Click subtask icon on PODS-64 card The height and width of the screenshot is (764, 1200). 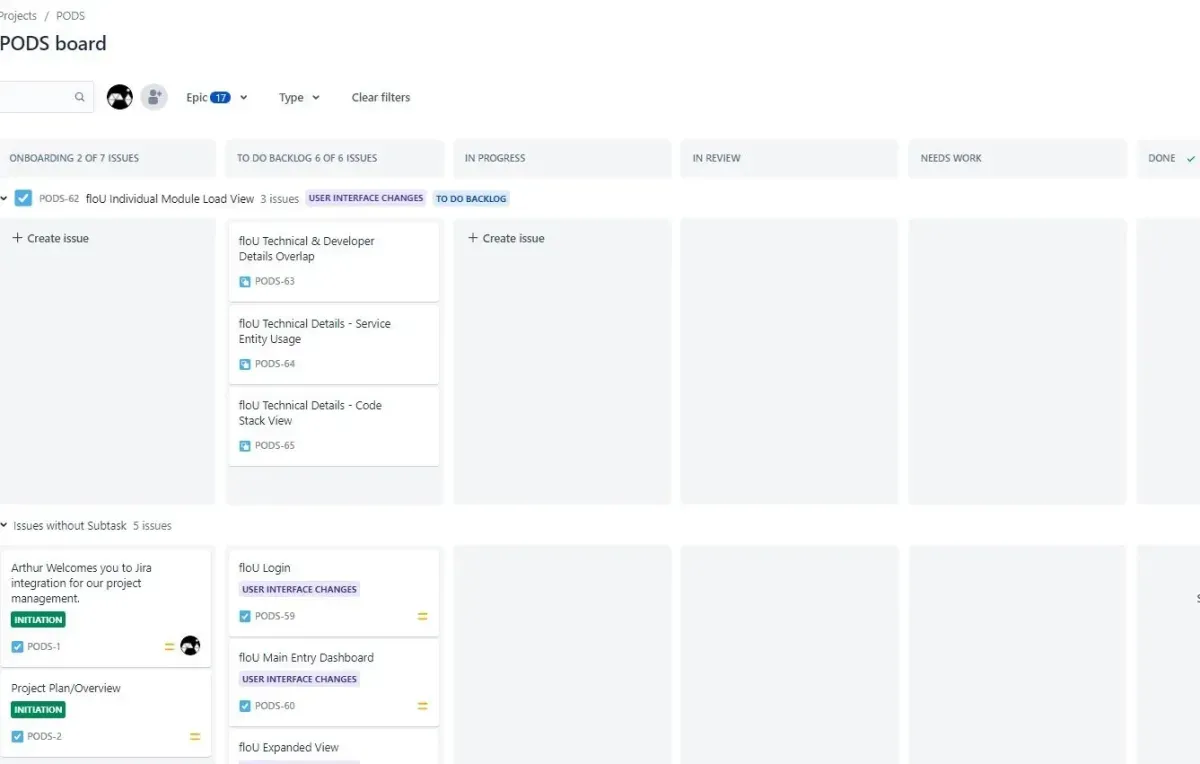click(245, 364)
